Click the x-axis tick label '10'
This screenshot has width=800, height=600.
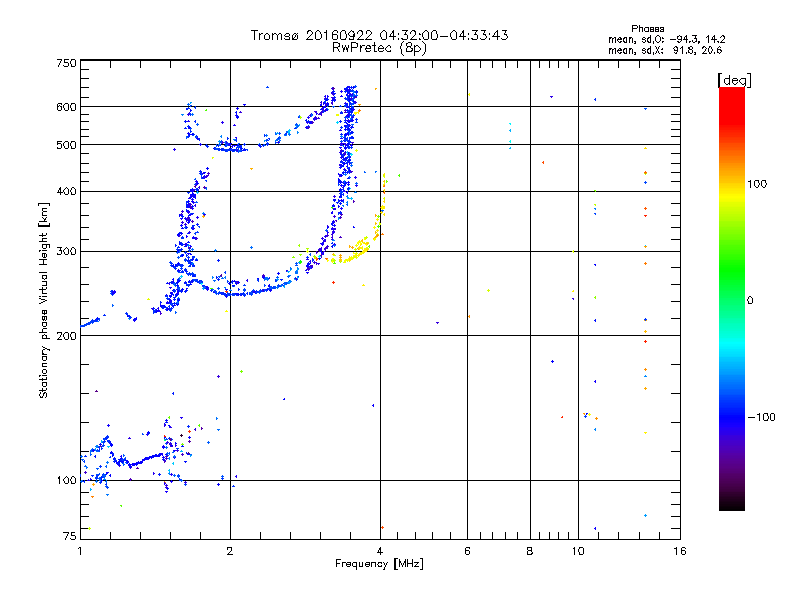click(578, 551)
